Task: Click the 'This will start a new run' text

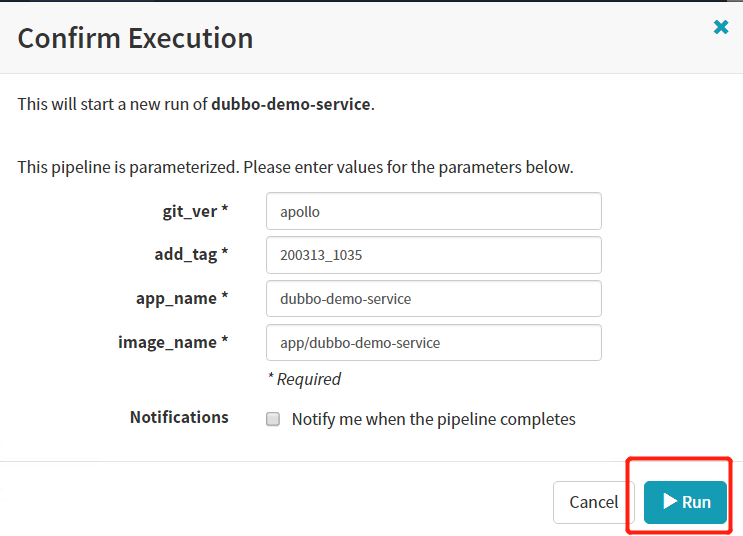Action: point(113,104)
